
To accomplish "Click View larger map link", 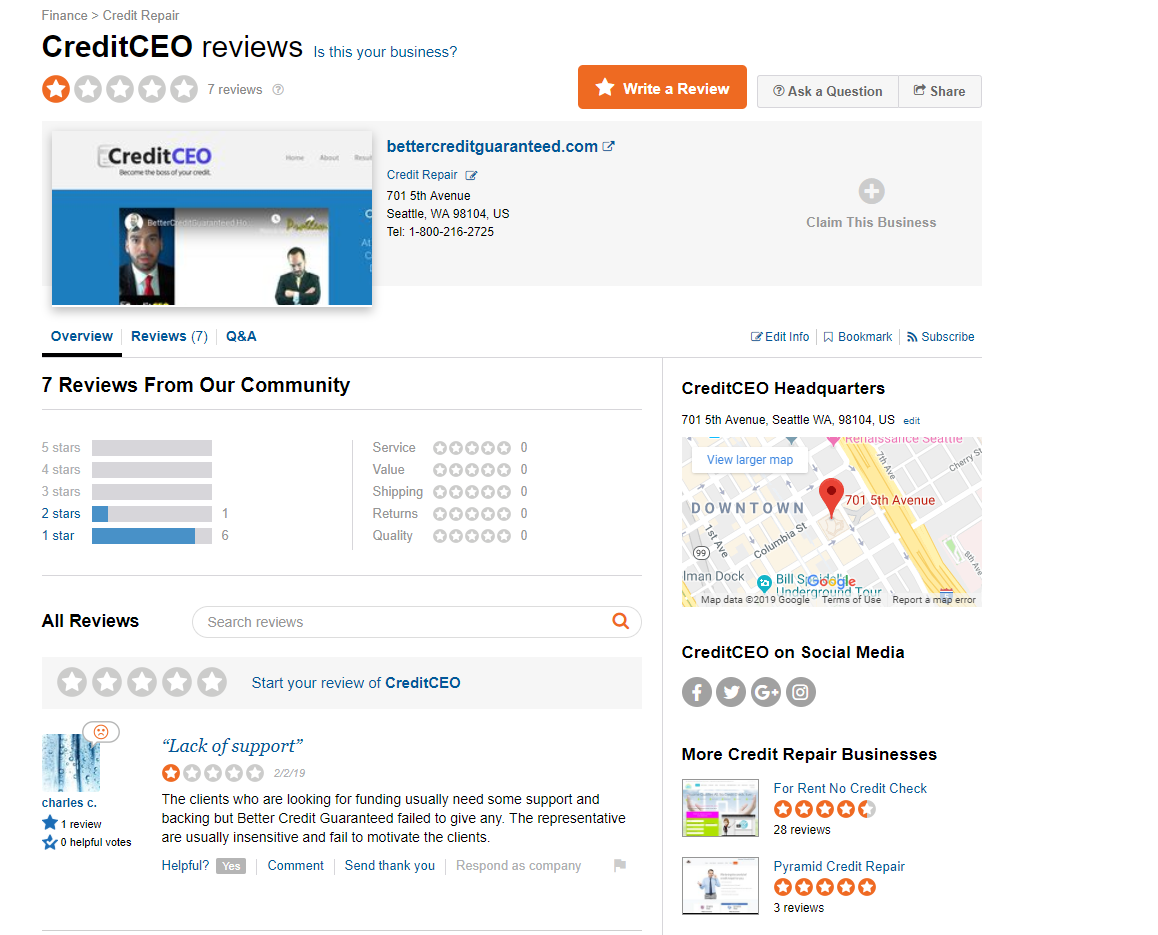I will point(750,459).
